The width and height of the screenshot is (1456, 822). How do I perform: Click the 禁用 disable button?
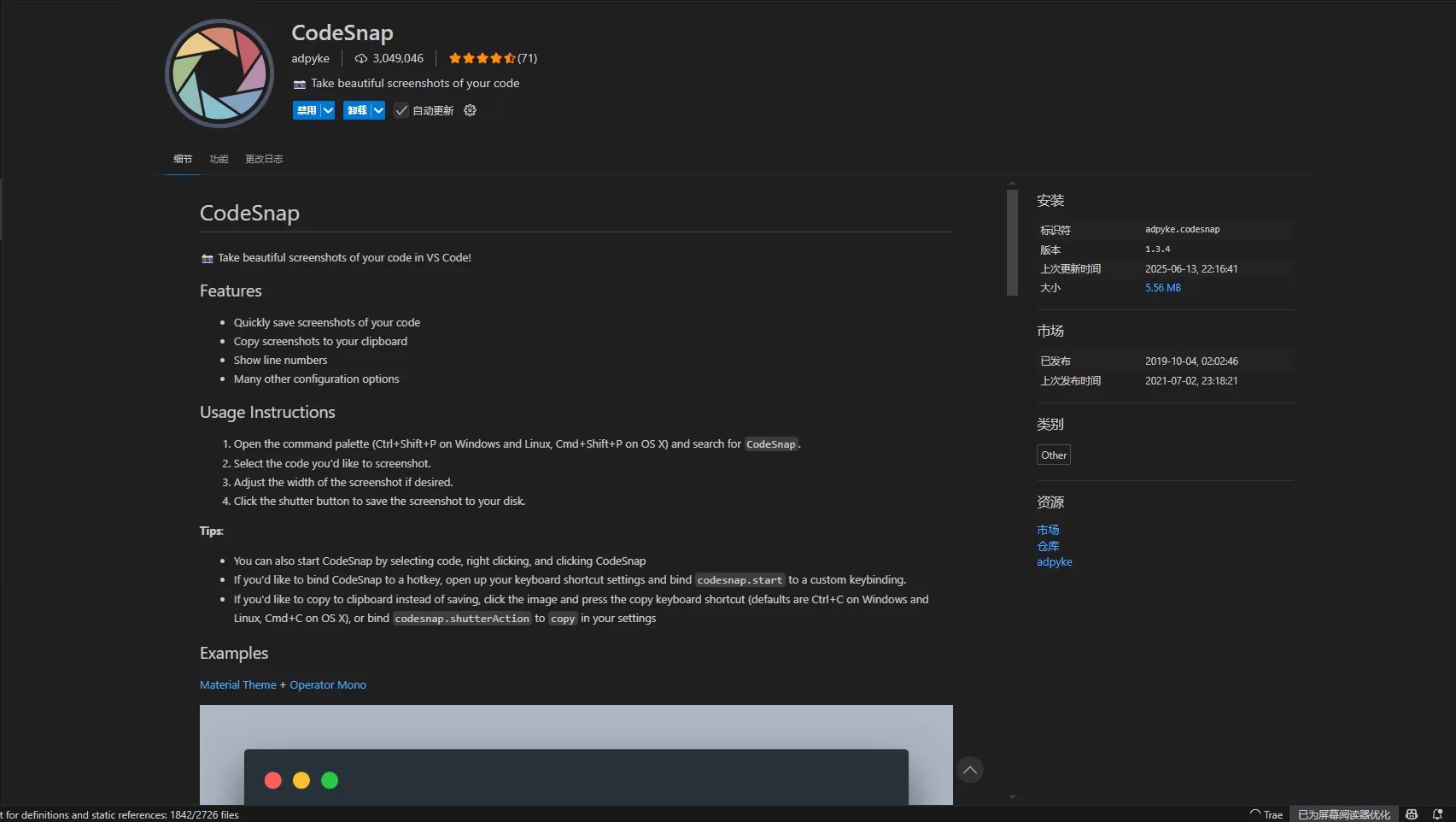click(x=307, y=110)
